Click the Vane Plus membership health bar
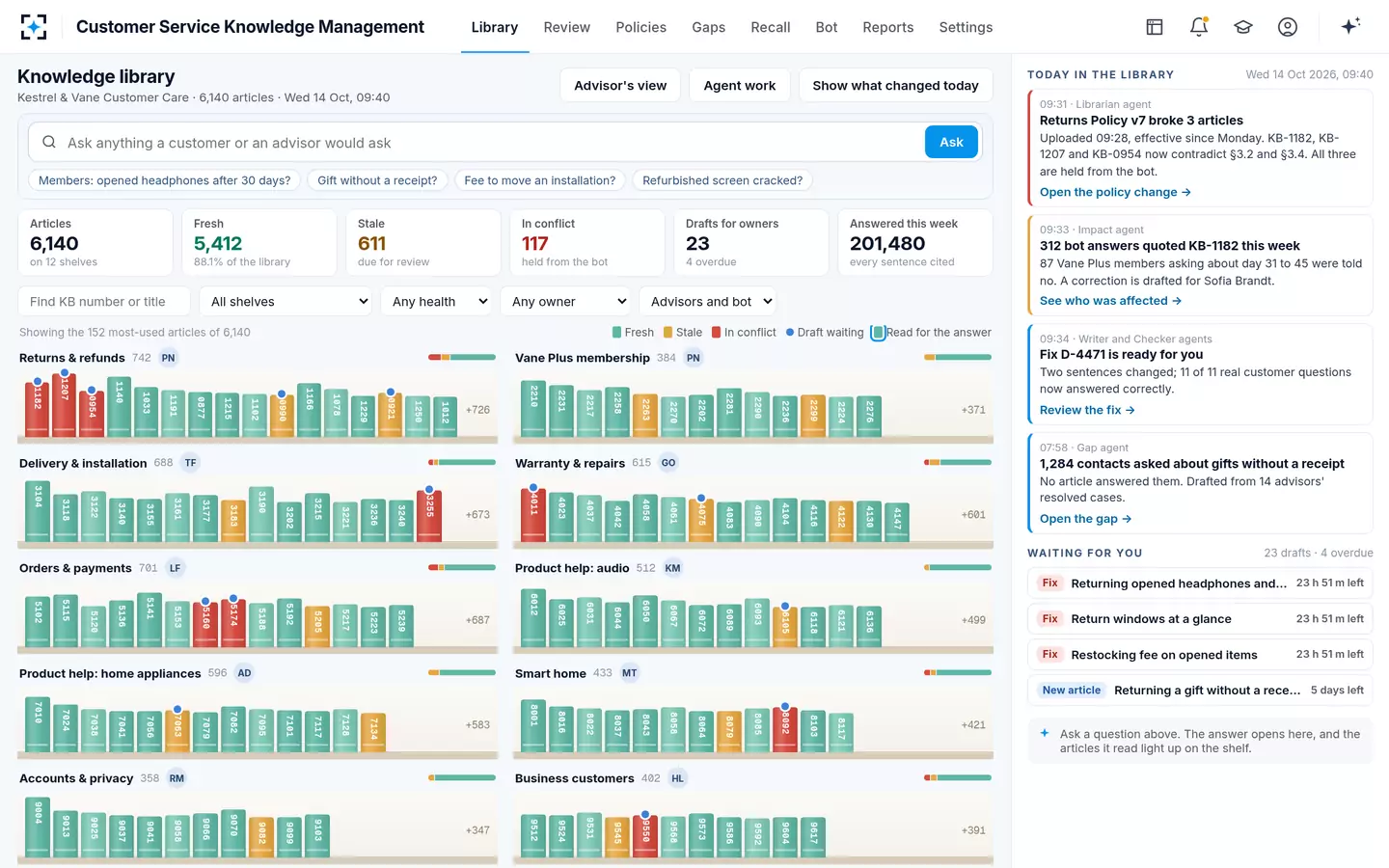Screen dimensions: 1389x868 (x=958, y=358)
